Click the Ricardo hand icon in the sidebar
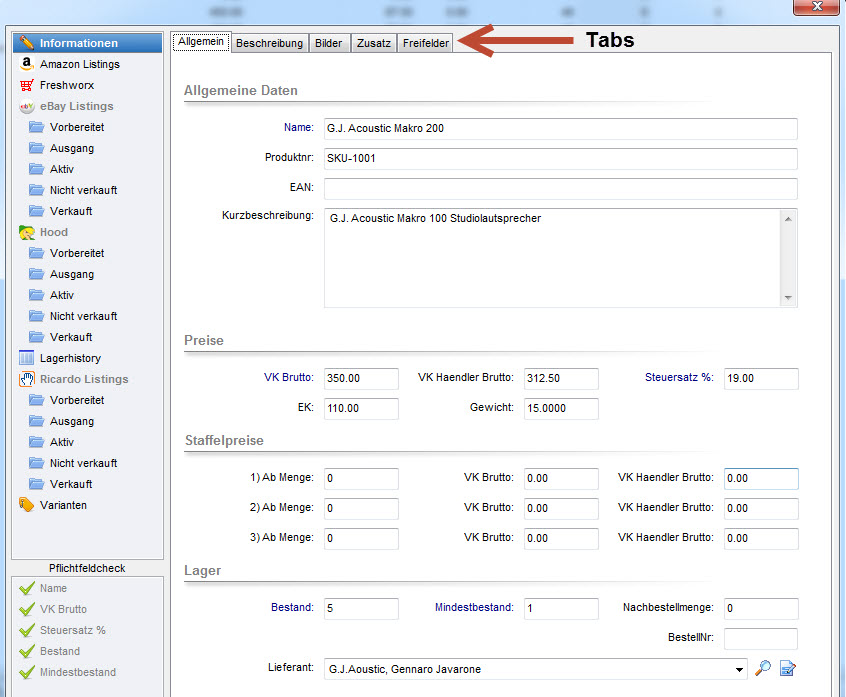 (x=26, y=379)
